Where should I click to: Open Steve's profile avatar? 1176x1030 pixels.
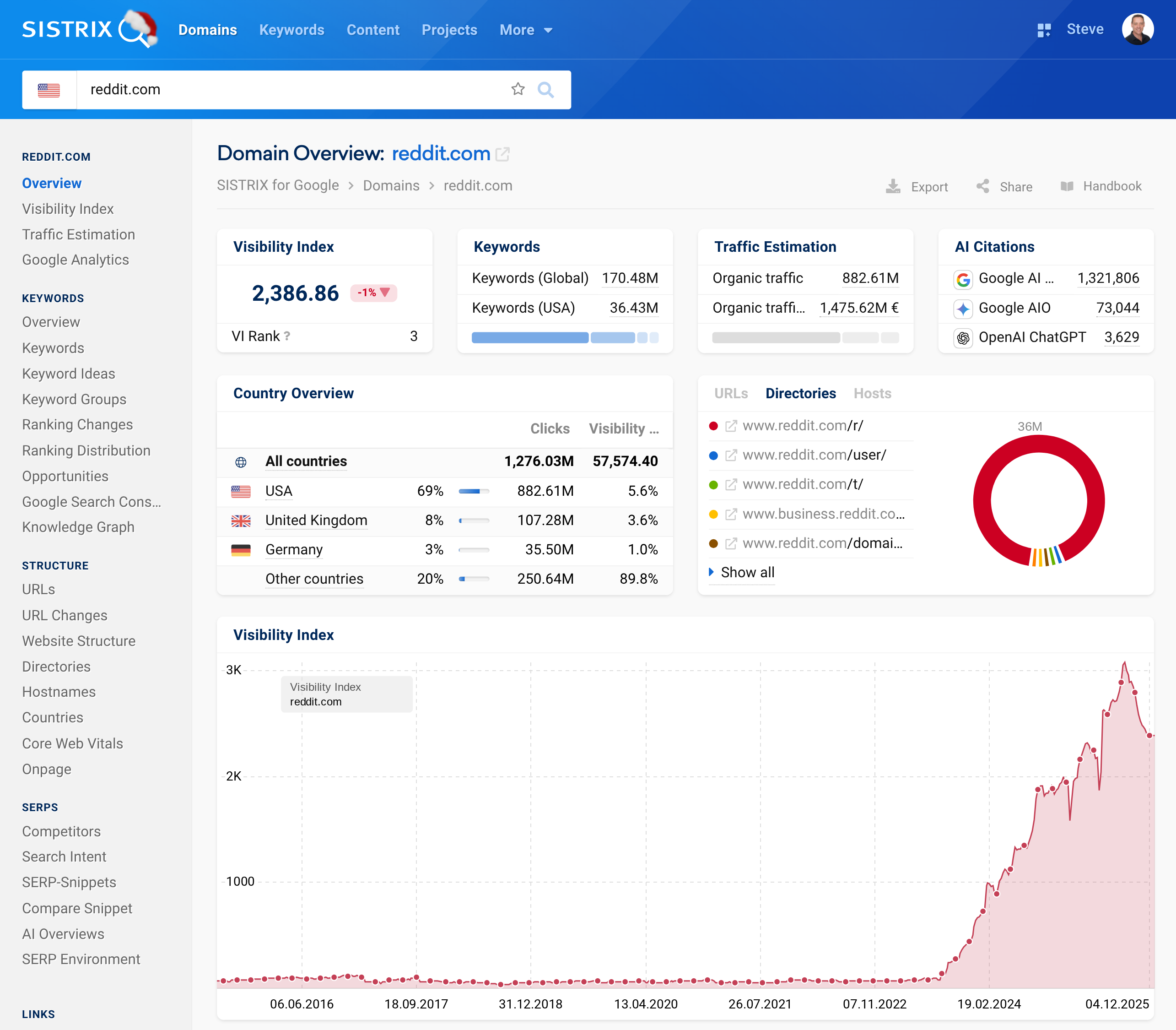1137,29
